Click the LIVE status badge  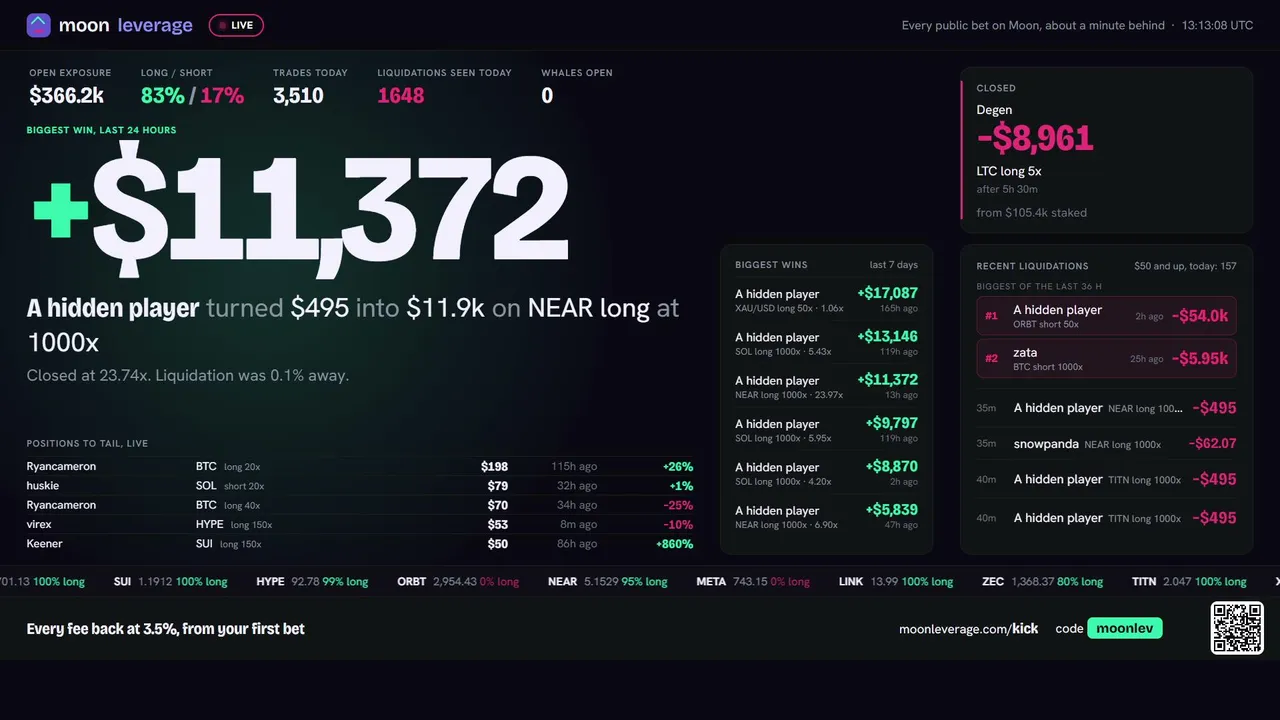click(236, 25)
